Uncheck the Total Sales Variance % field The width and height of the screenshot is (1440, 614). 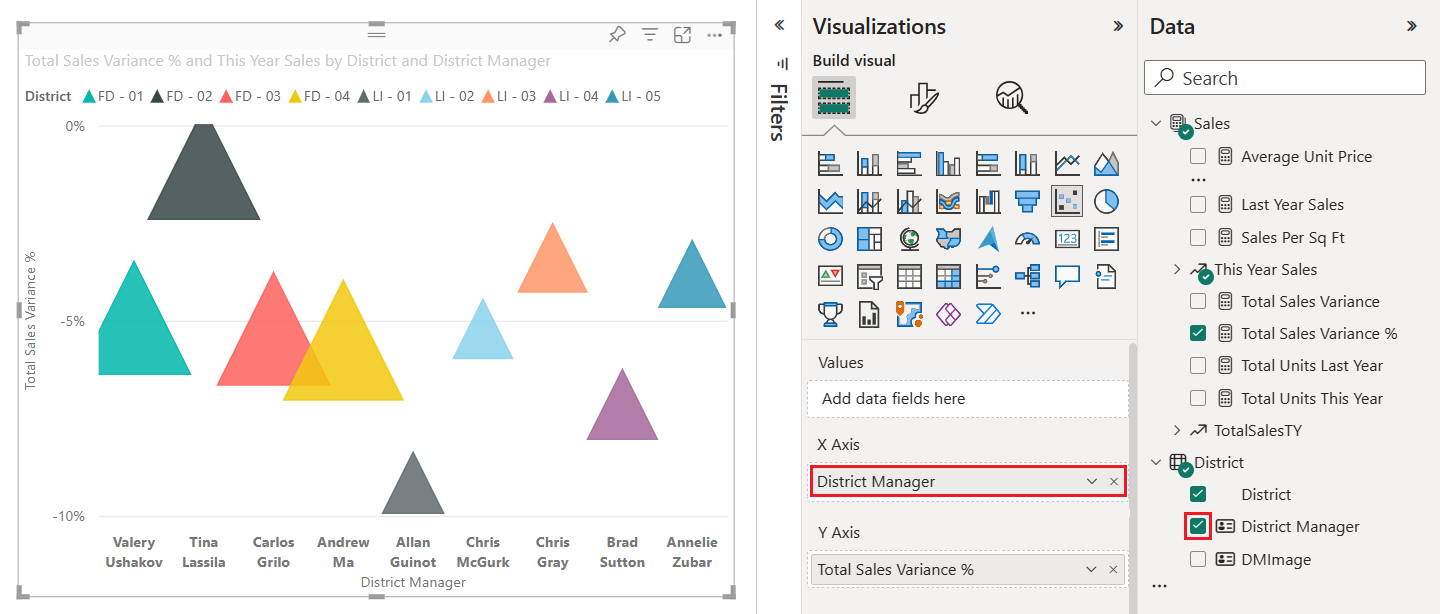point(1198,333)
